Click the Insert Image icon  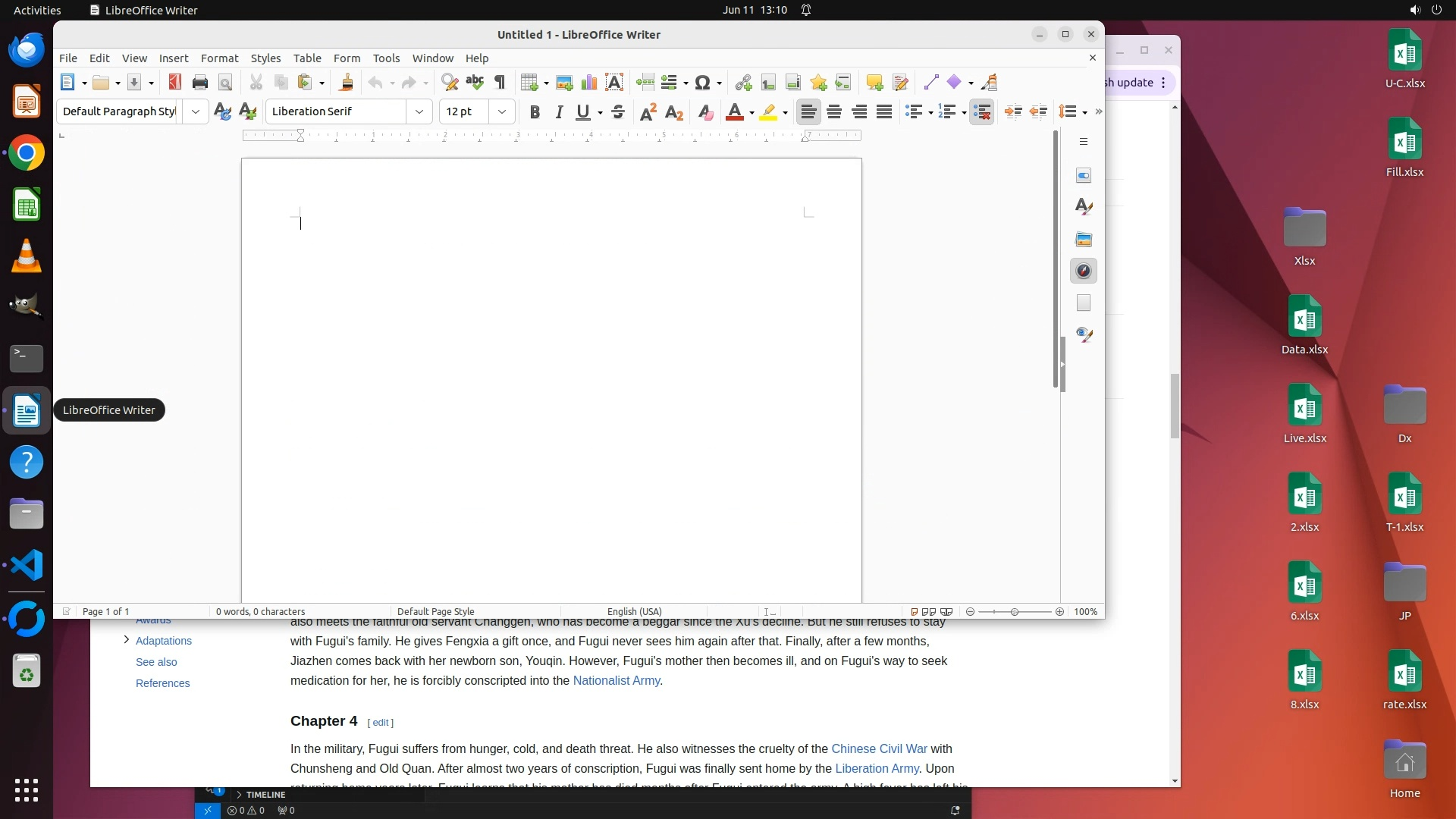[x=564, y=83]
